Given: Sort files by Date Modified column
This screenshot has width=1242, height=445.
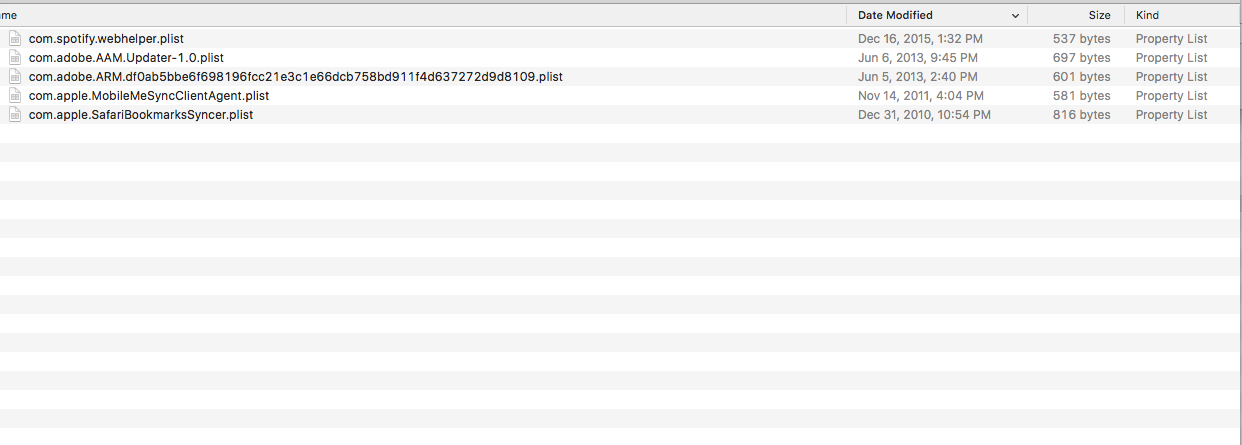Looking at the screenshot, I should tap(895, 15).
